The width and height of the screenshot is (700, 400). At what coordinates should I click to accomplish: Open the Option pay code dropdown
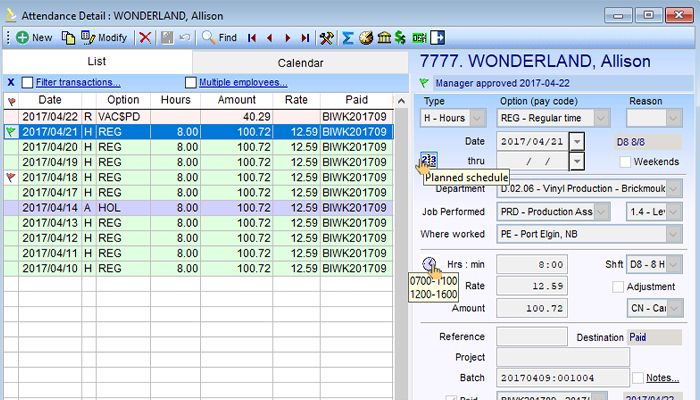click(x=600, y=118)
